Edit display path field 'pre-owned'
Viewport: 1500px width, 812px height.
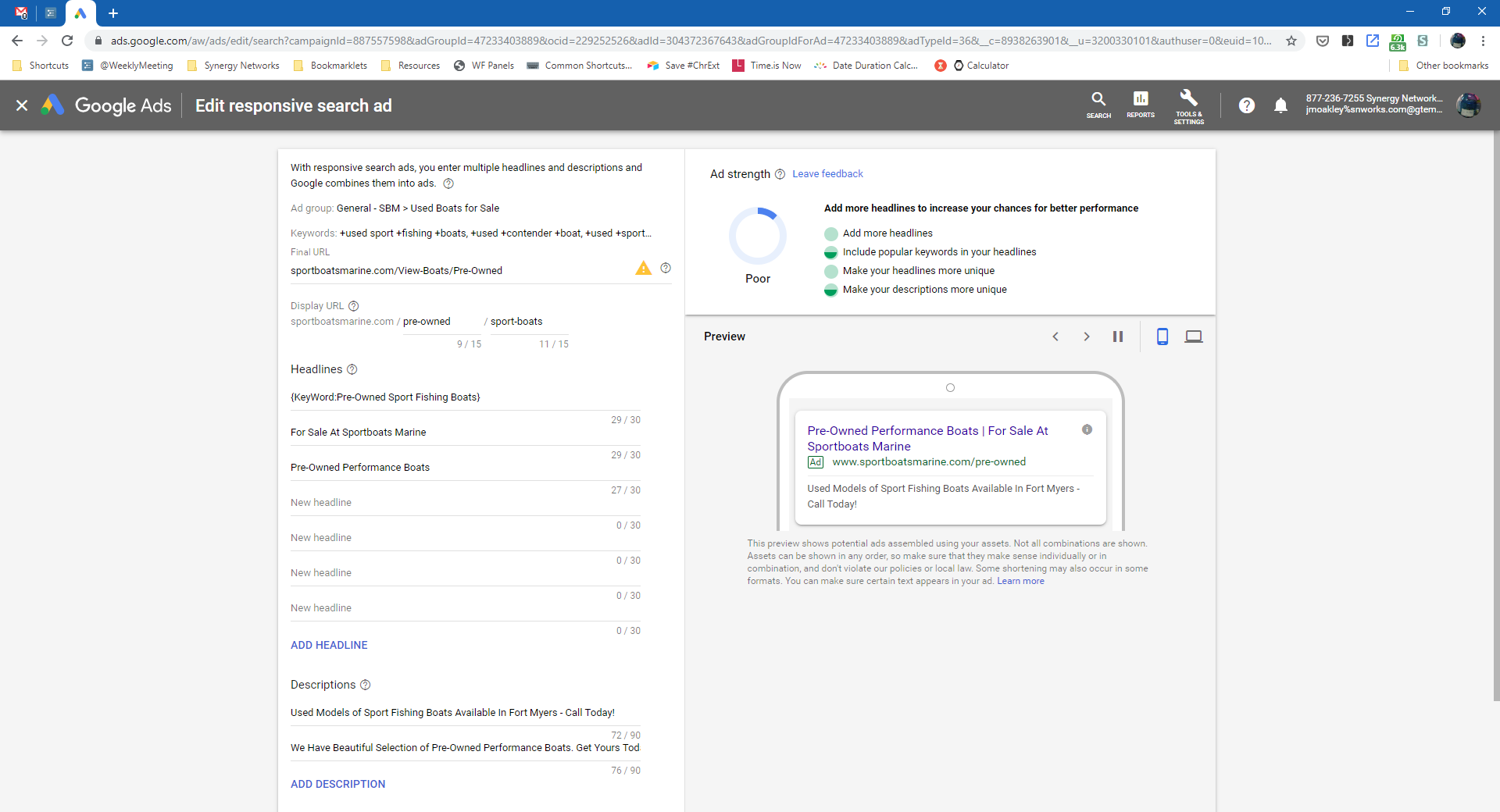click(x=442, y=322)
